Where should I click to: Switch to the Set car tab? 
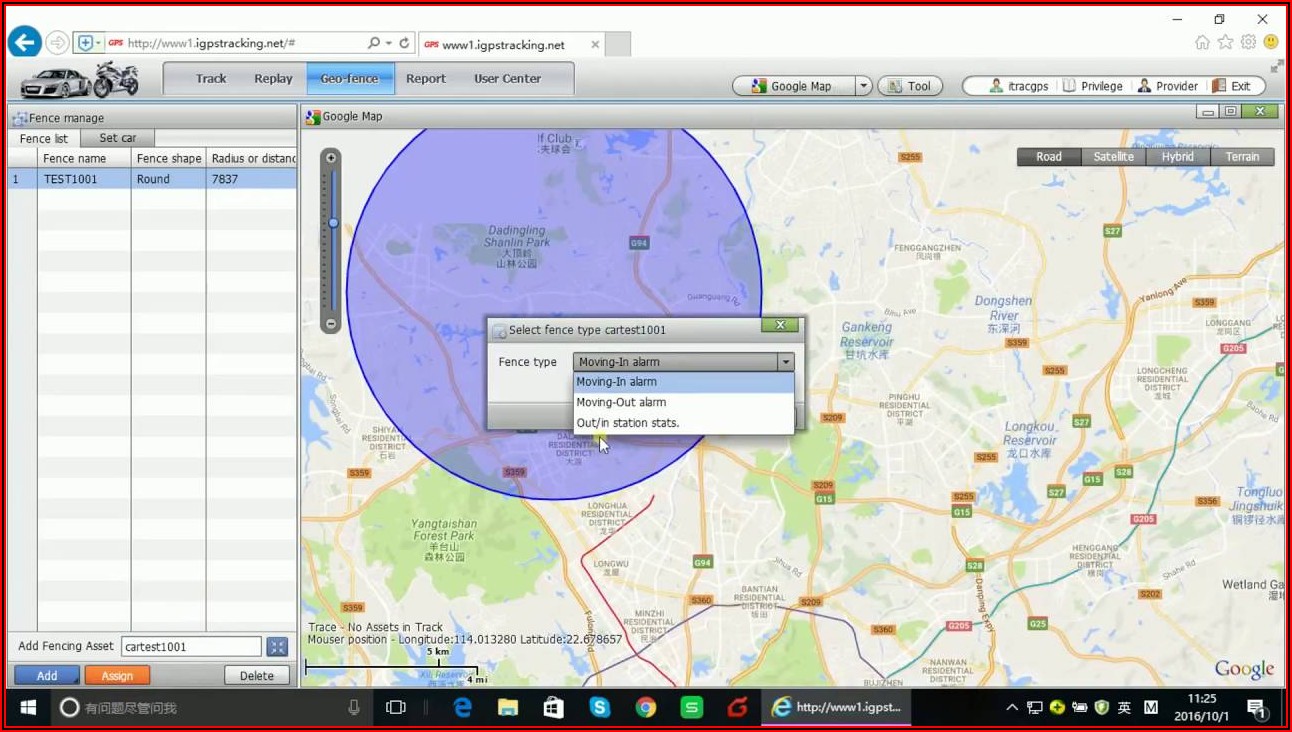[118, 138]
